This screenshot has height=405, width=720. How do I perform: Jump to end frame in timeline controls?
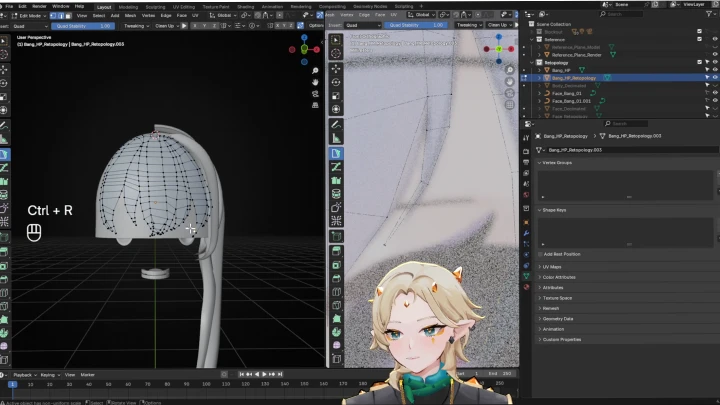click(x=280, y=374)
